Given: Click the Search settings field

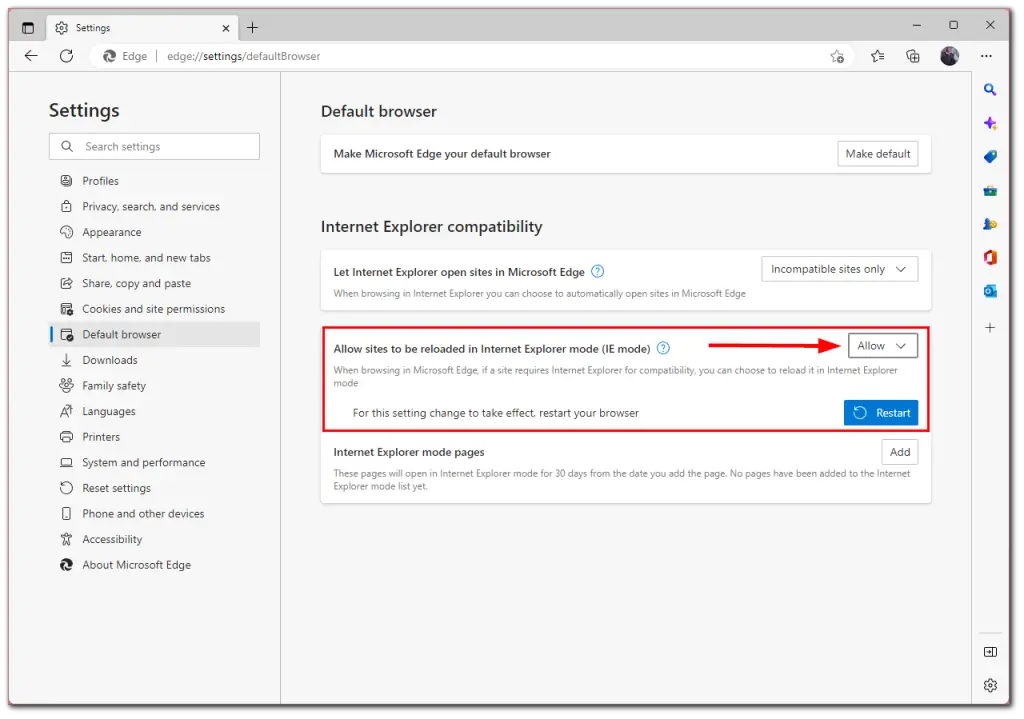Looking at the screenshot, I should pos(153,146).
